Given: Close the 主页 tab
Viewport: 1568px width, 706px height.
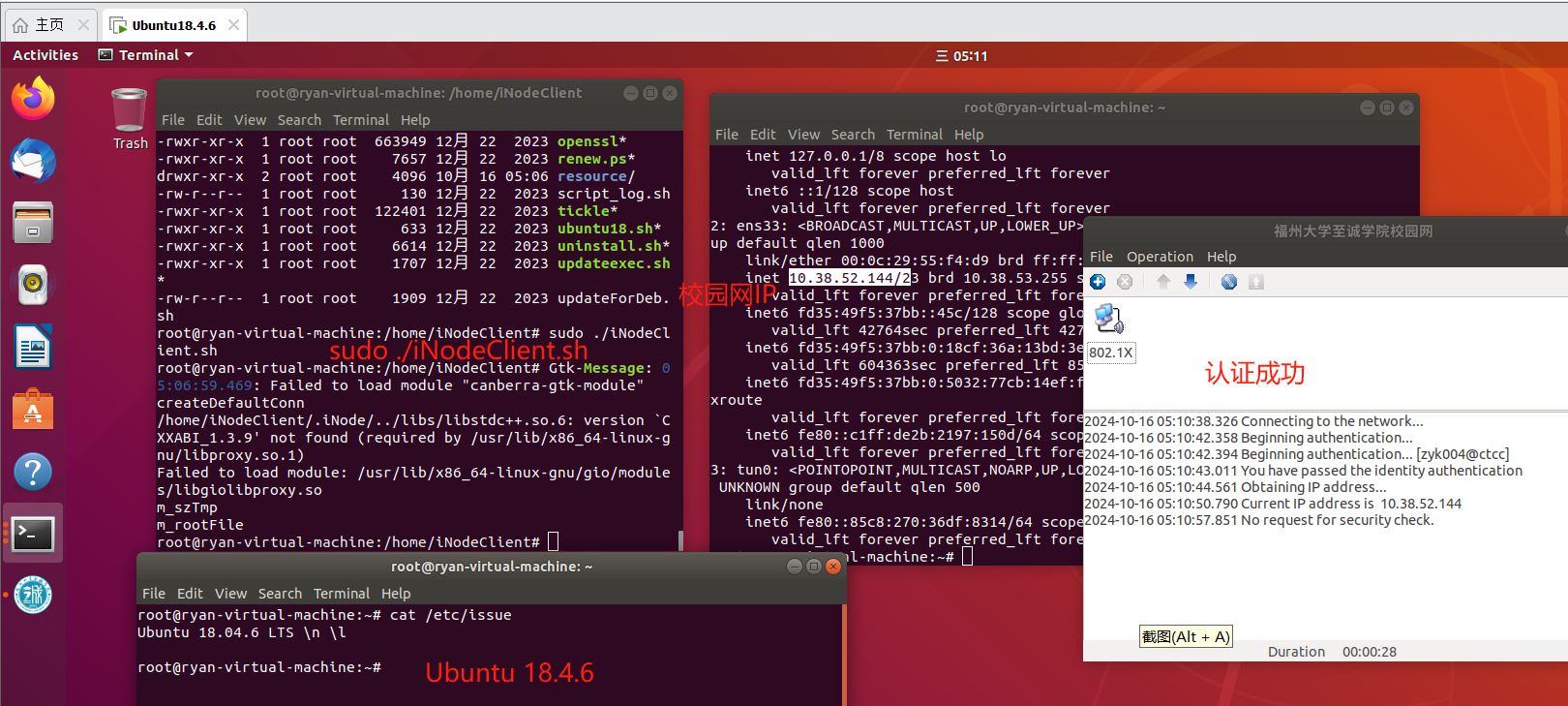Looking at the screenshot, I should [84, 25].
